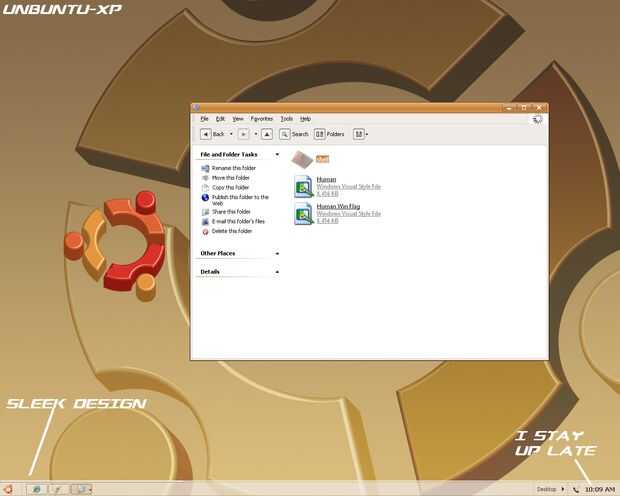Expand the Details section
The width and height of the screenshot is (620, 496).
click(277, 272)
